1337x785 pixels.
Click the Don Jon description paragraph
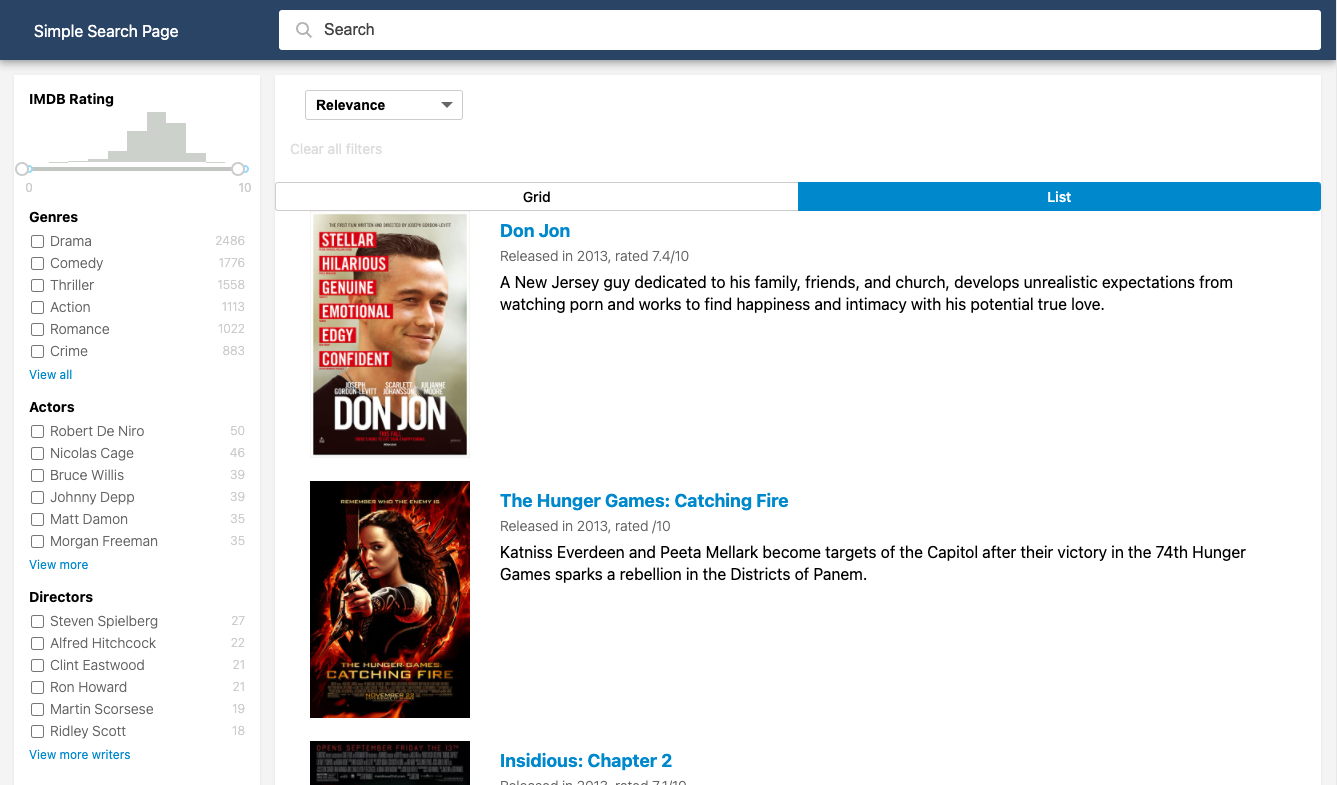866,294
